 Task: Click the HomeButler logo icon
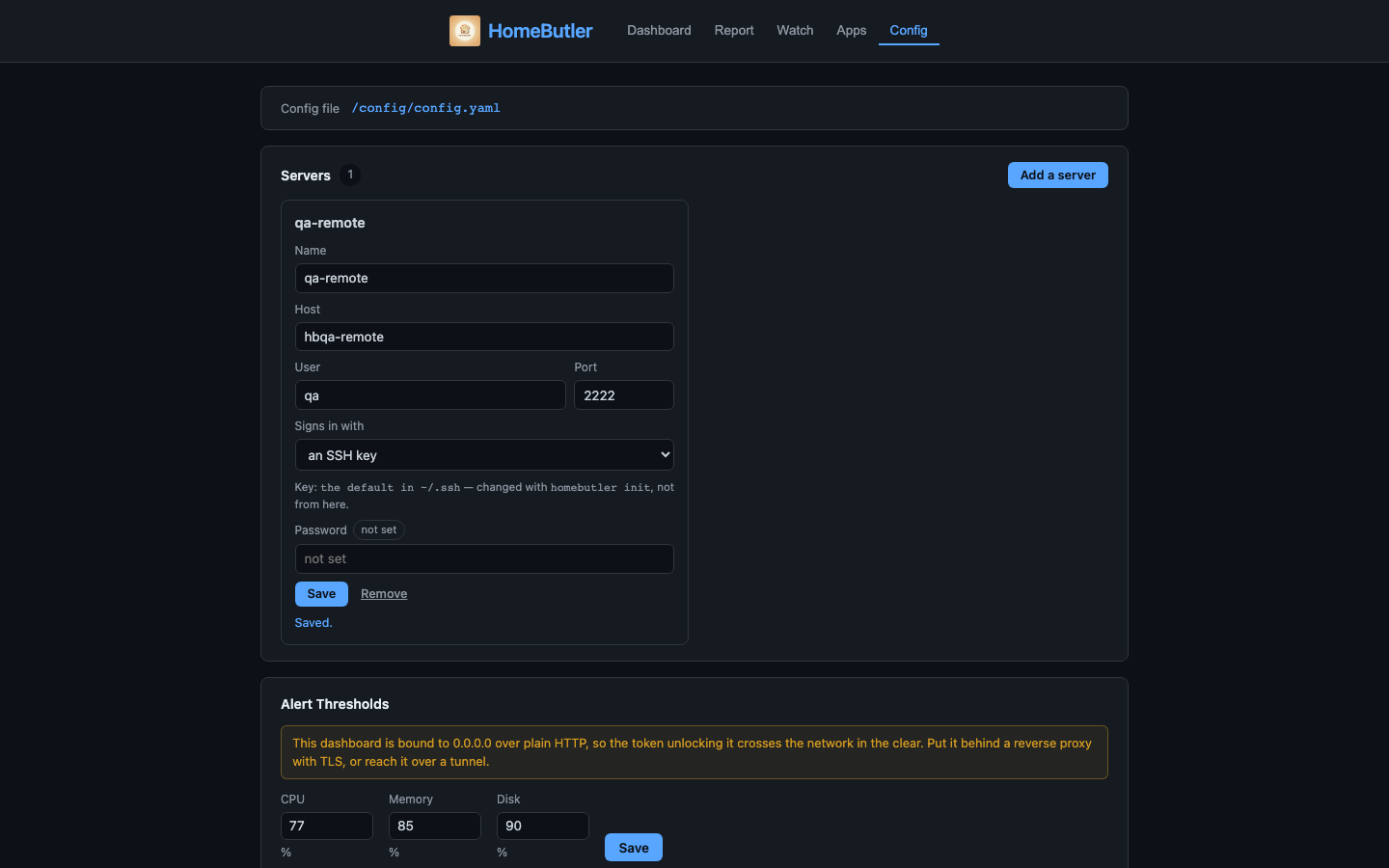(x=464, y=31)
